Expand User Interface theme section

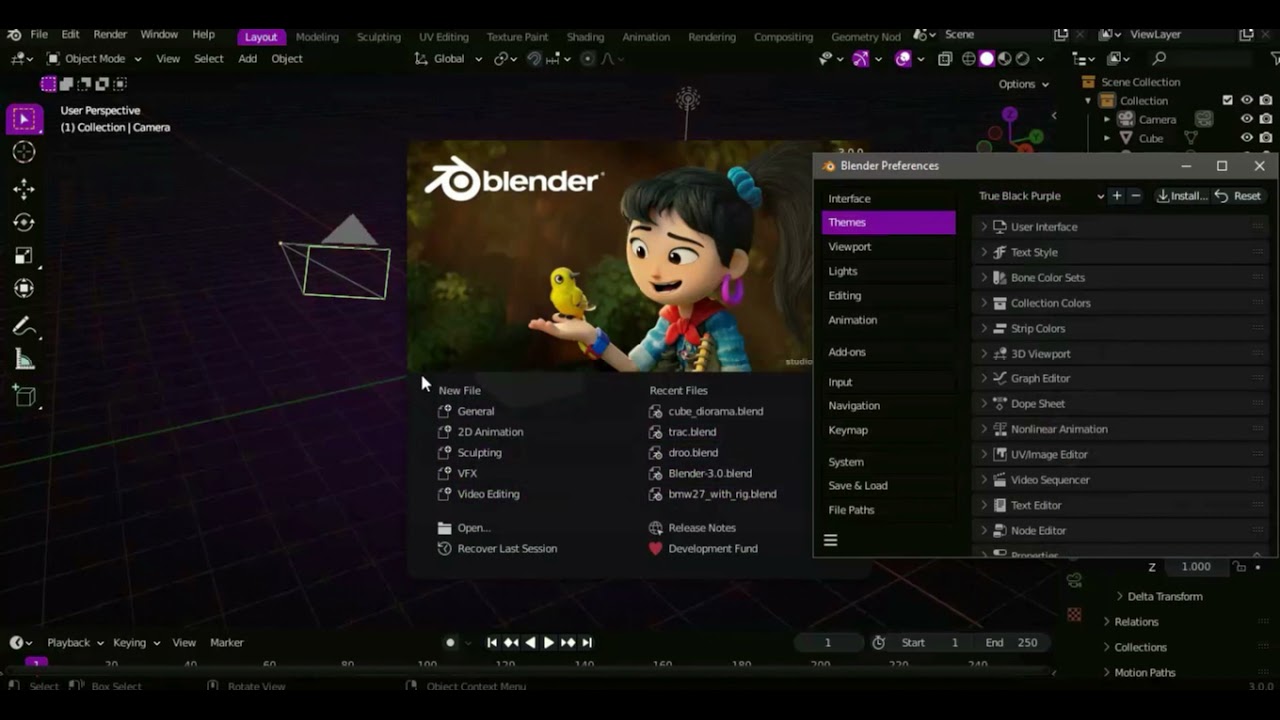click(x=1120, y=227)
